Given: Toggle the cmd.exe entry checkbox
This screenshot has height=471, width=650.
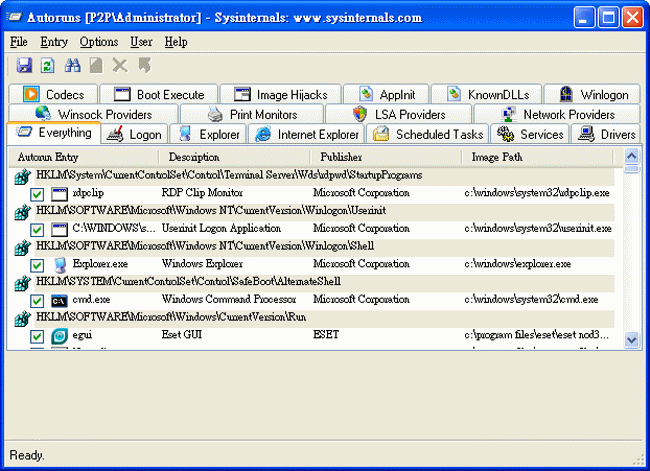Looking at the screenshot, I should click(x=38, y=301).
